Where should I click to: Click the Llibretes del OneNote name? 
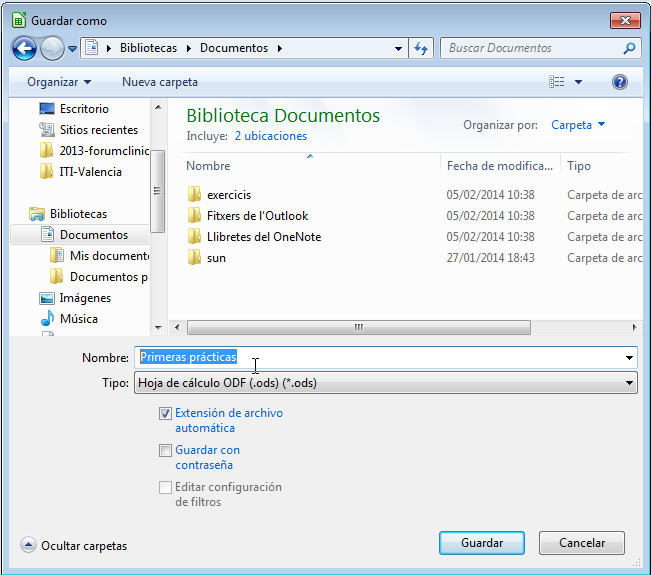(264, 237)
